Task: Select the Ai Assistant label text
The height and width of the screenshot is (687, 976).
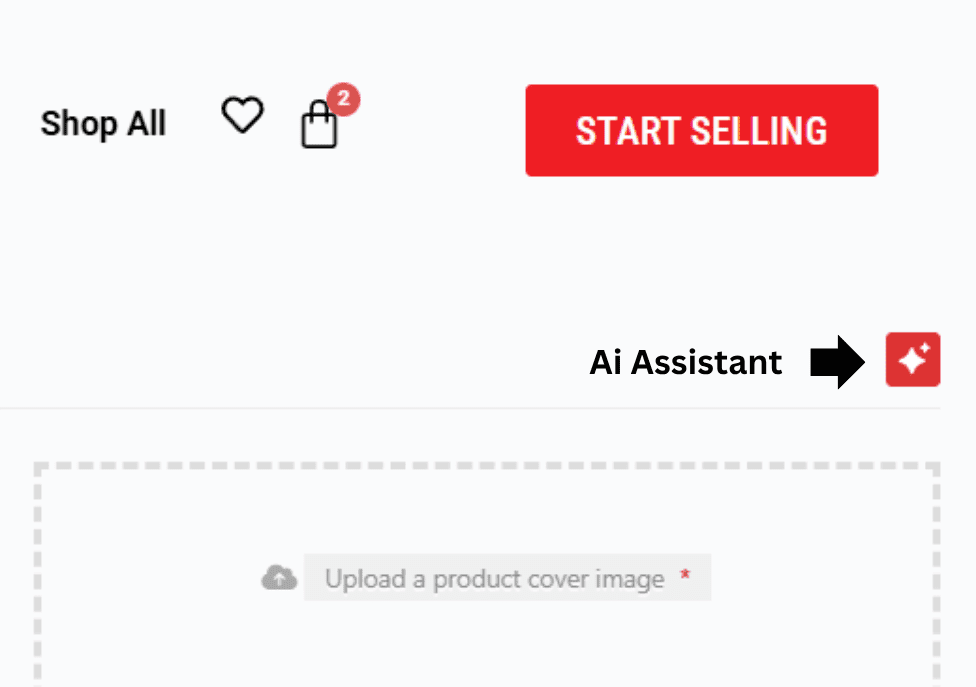Action: (x=685, y=362)
